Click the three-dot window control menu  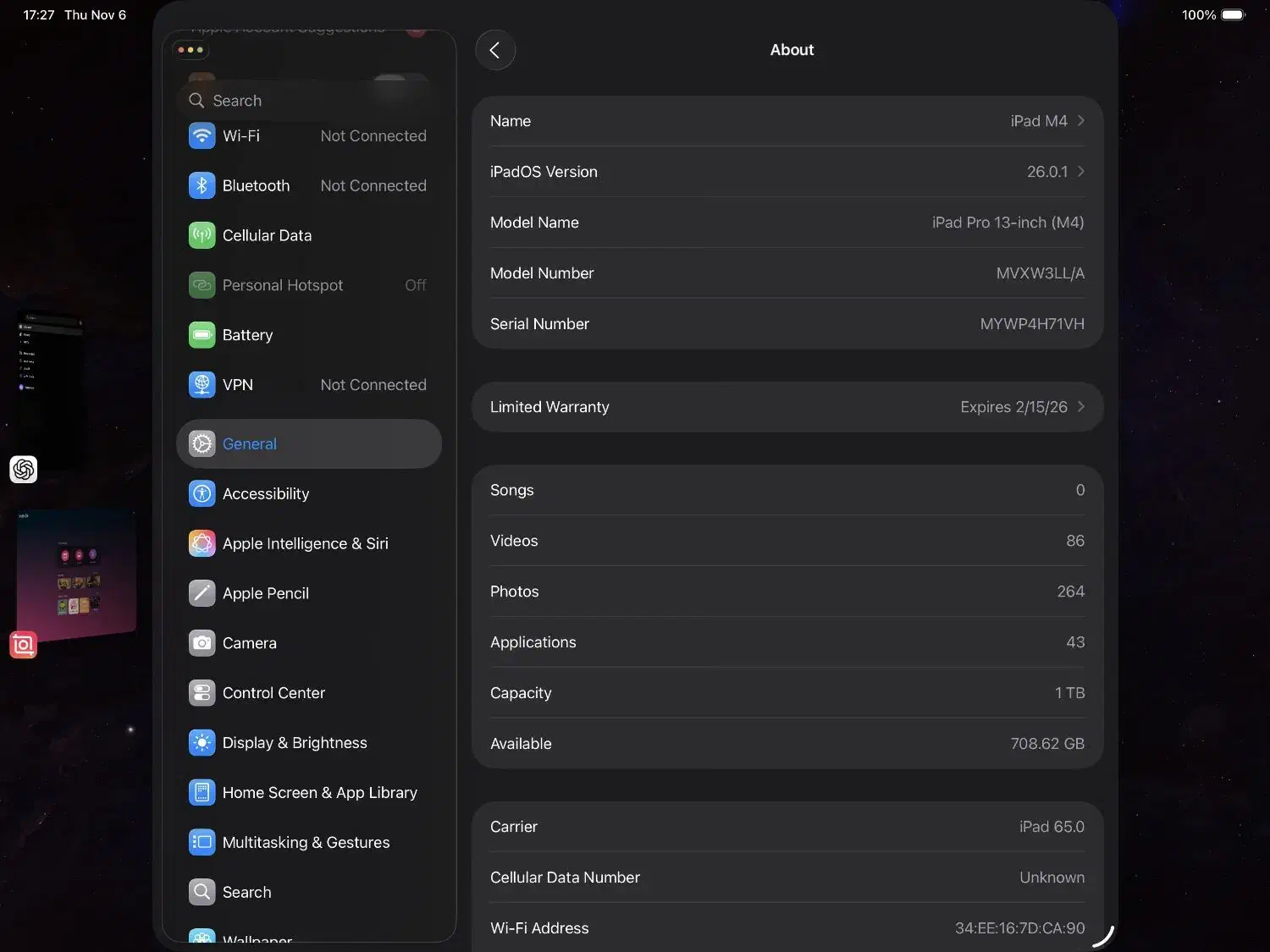(190, 50)
